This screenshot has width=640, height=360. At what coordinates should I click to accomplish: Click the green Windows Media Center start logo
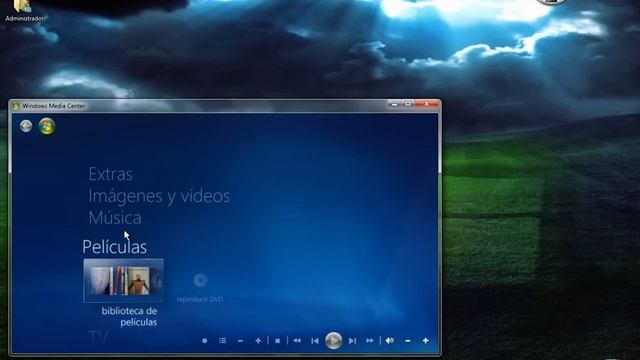(x=47, y=126)
